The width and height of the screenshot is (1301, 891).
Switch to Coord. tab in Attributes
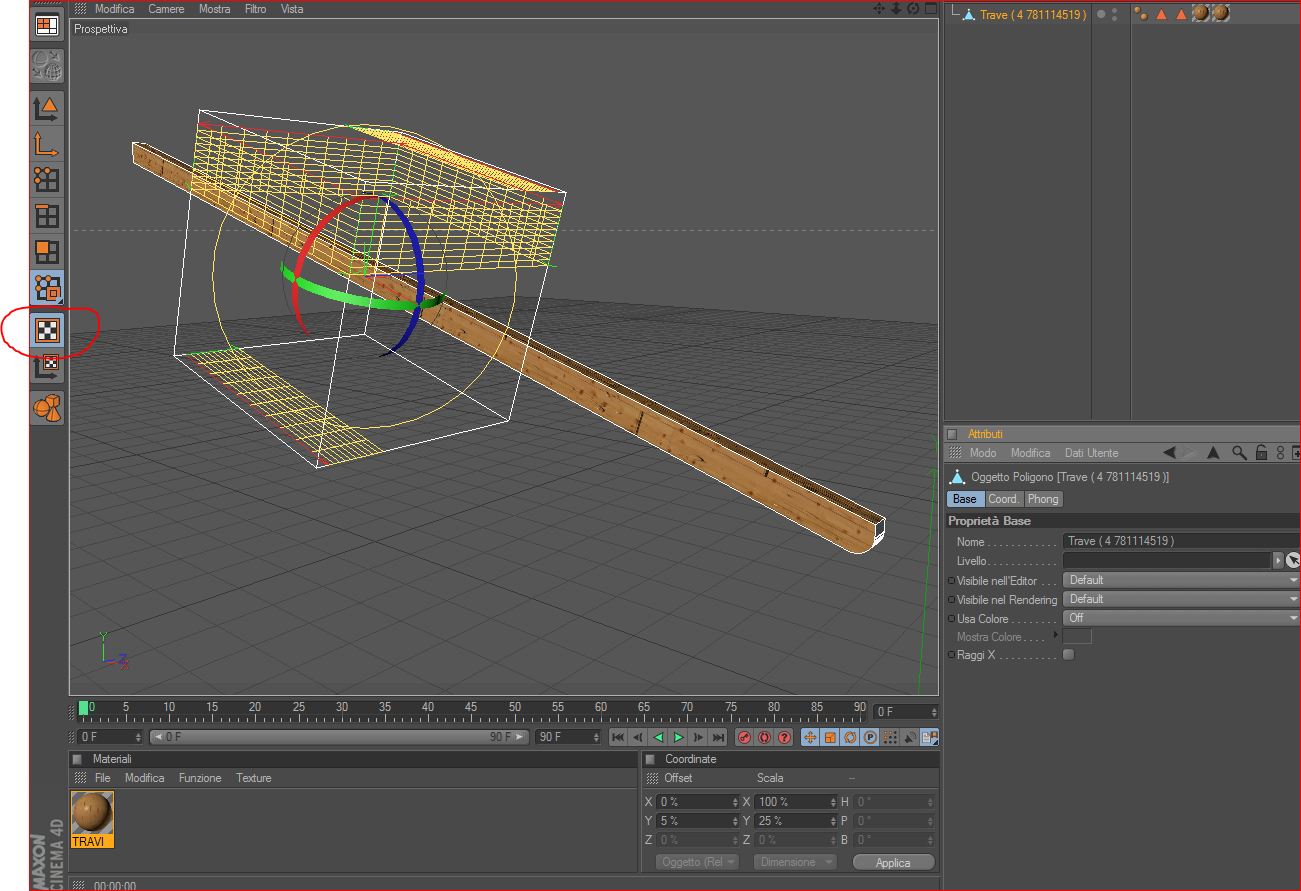pyautogui.click(x=1004, y=499)
